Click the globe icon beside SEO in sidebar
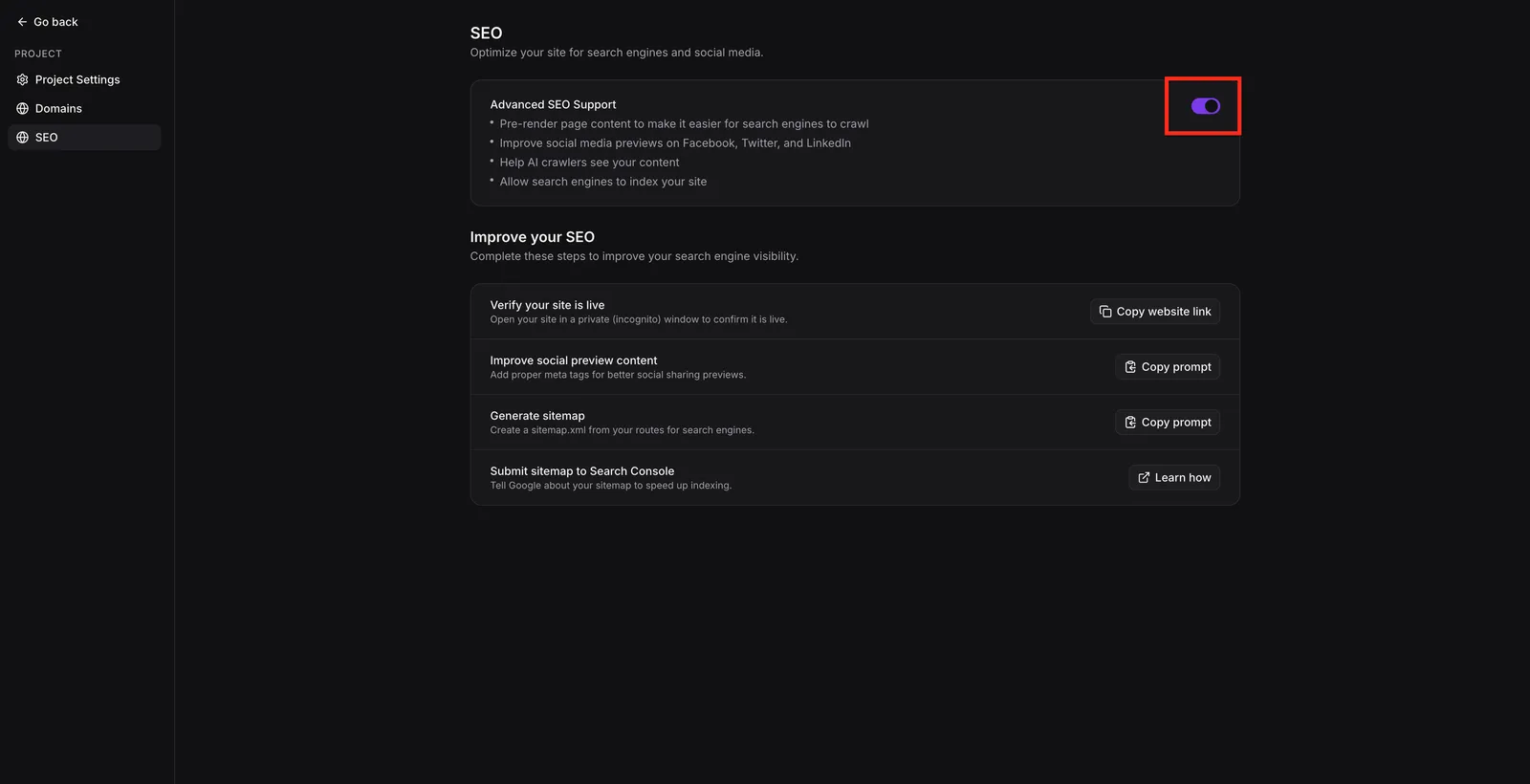Viewport: 1530px width, 784px height. (22, 137)
